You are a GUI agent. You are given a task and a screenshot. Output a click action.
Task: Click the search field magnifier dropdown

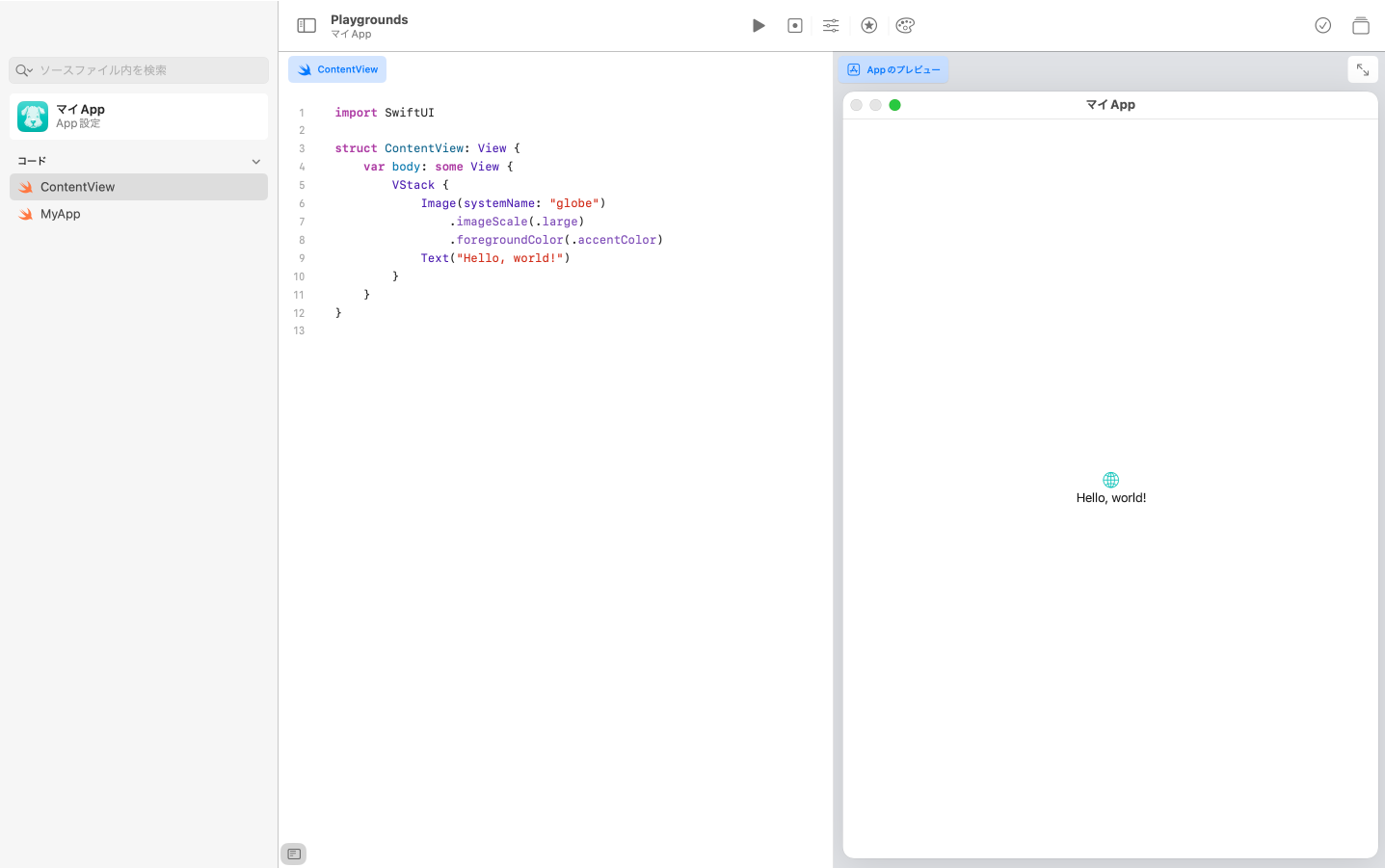pyautogui.click(x=24, y=69)
